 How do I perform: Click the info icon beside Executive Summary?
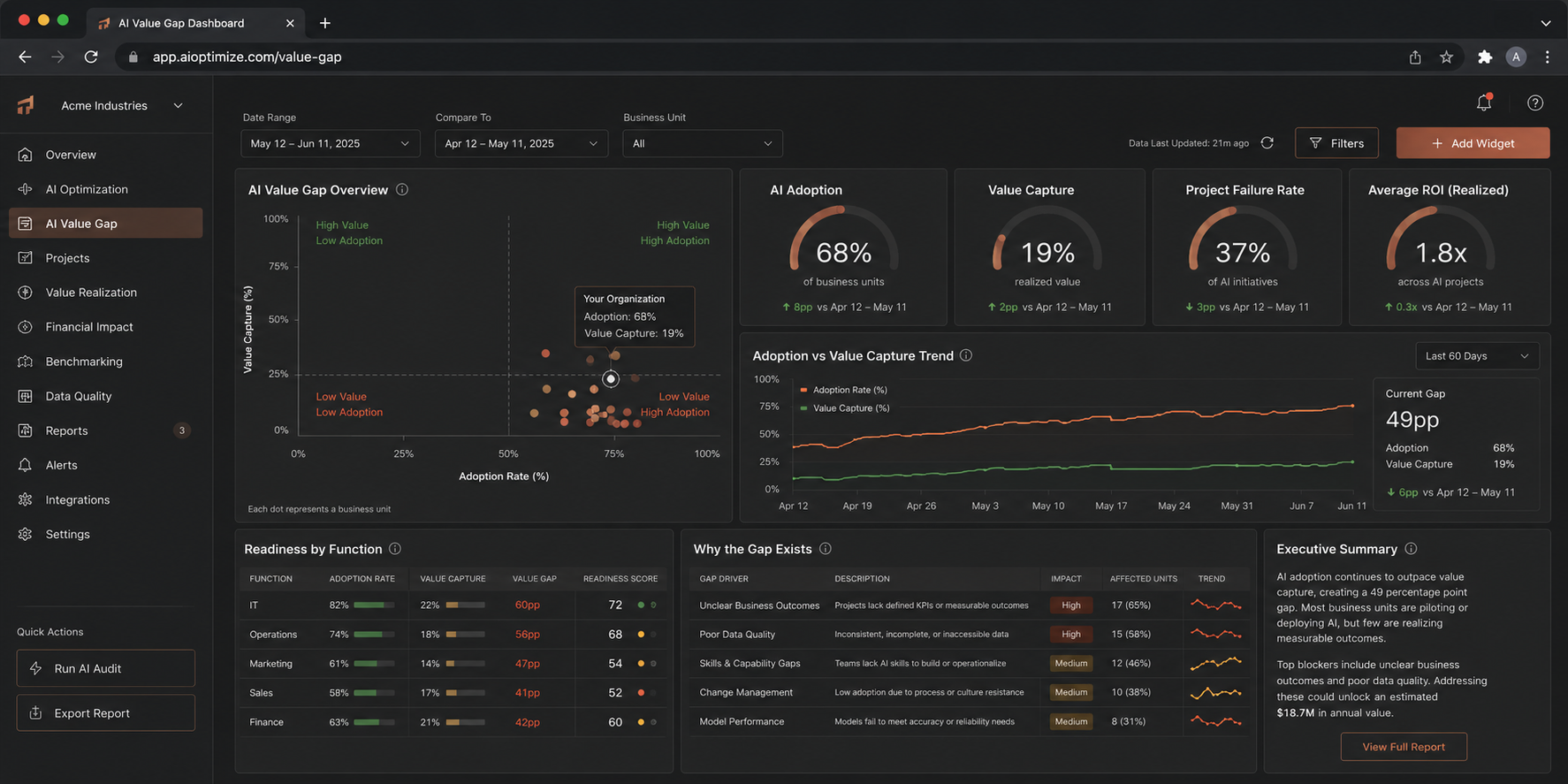[x=1411, y=549]
